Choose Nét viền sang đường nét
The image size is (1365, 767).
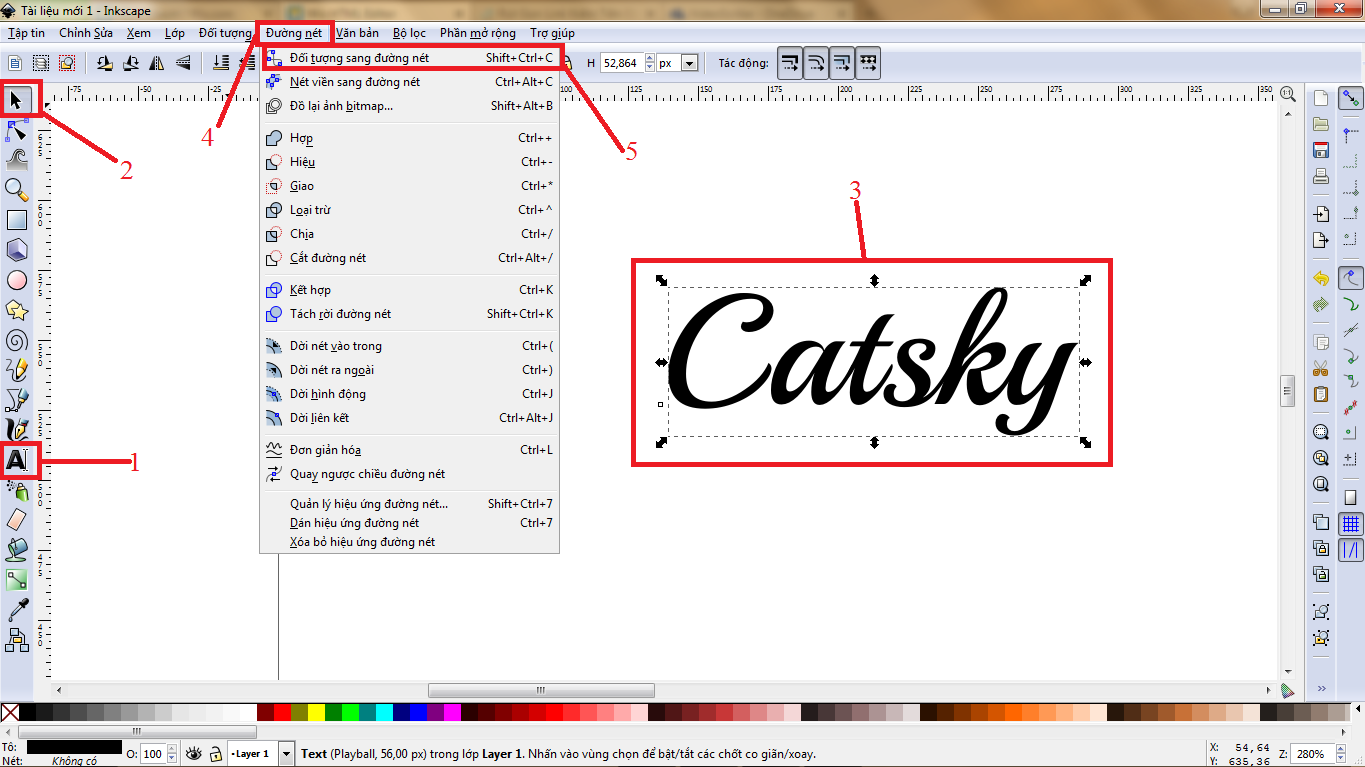point(409,82)
